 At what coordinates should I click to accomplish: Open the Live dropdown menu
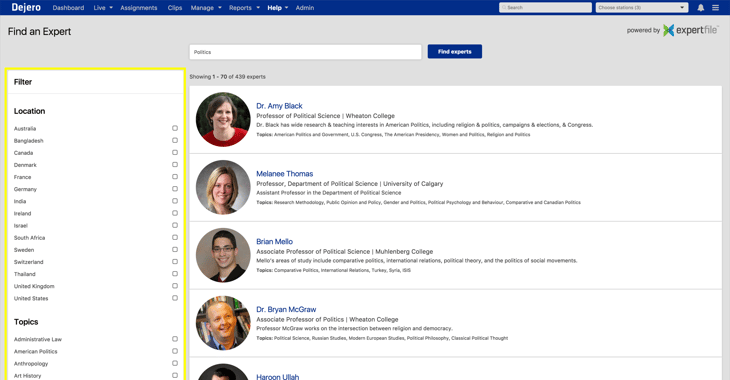click(103, 8)
